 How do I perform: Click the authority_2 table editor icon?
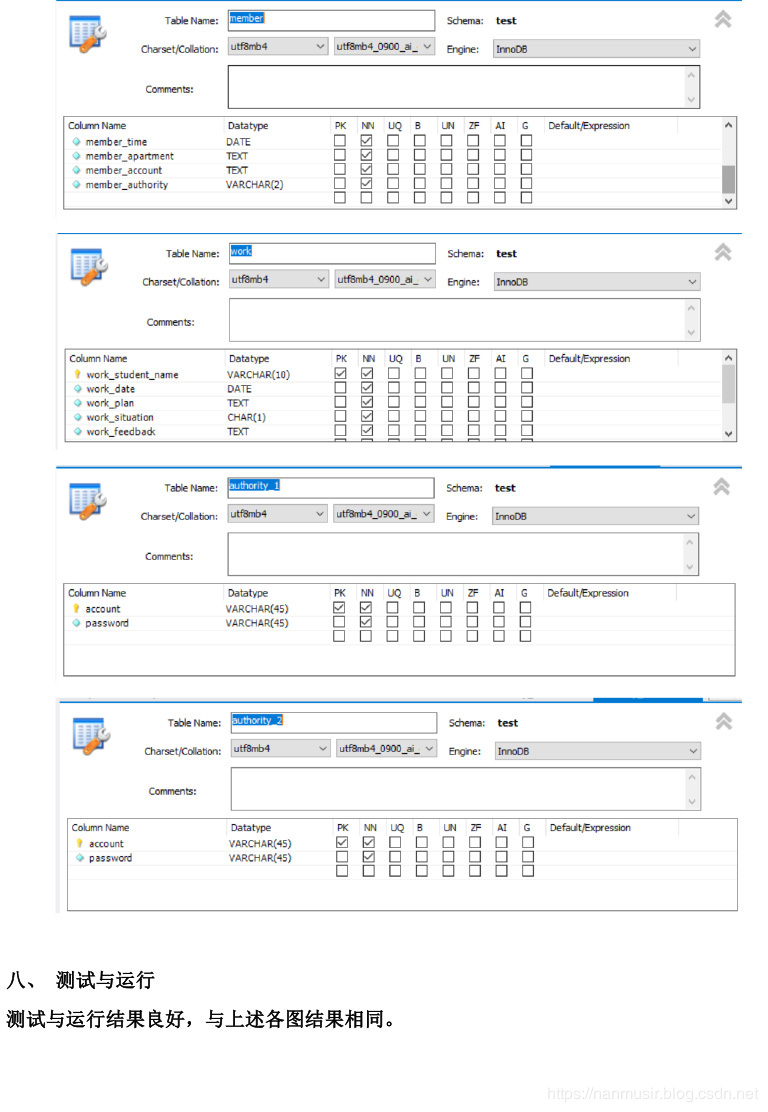tap(91, 735)
